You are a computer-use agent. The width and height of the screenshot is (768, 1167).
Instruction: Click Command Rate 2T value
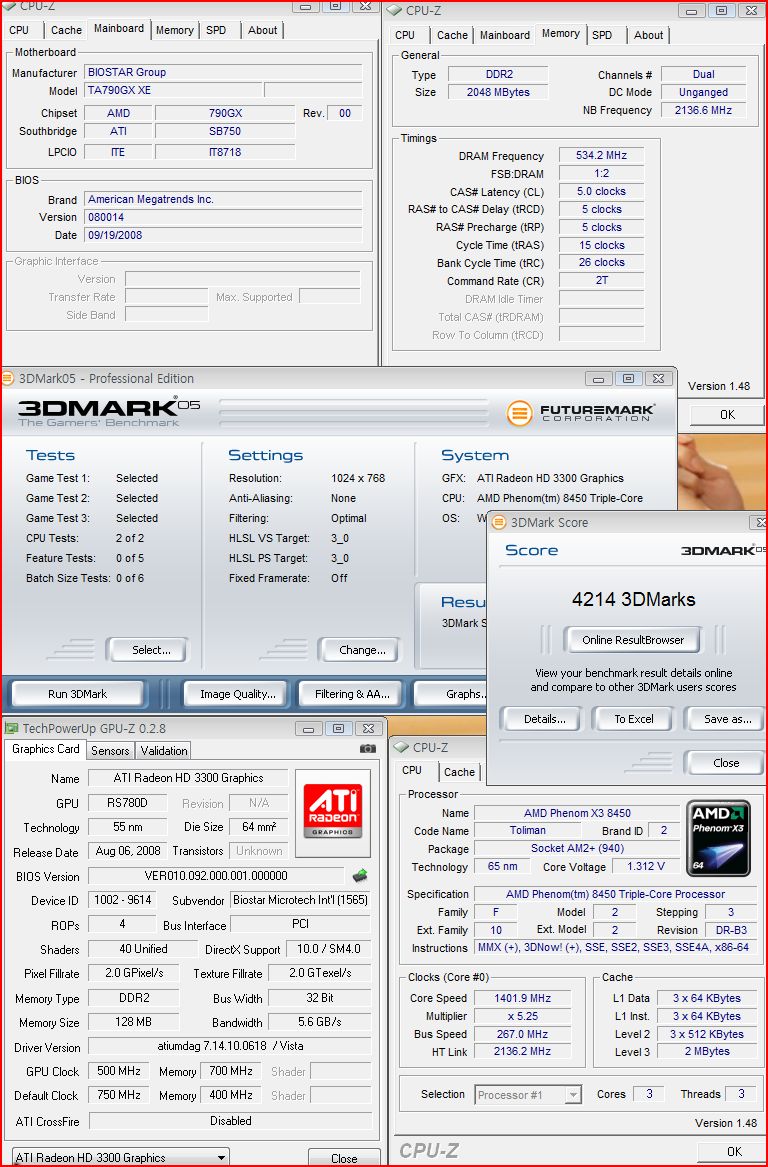(x=601, y=281)
